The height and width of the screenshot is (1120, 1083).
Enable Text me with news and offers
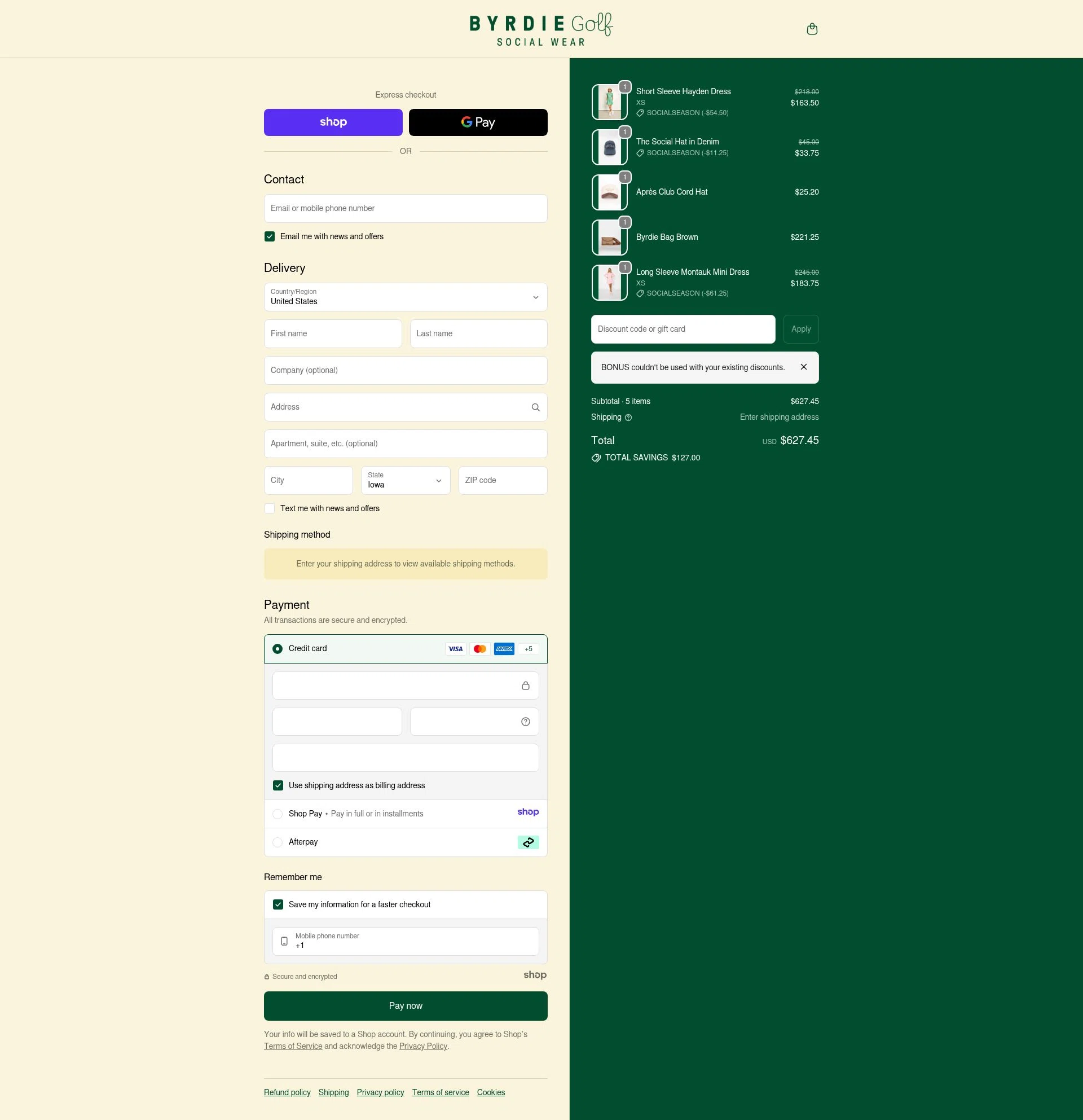coord(269,508)
